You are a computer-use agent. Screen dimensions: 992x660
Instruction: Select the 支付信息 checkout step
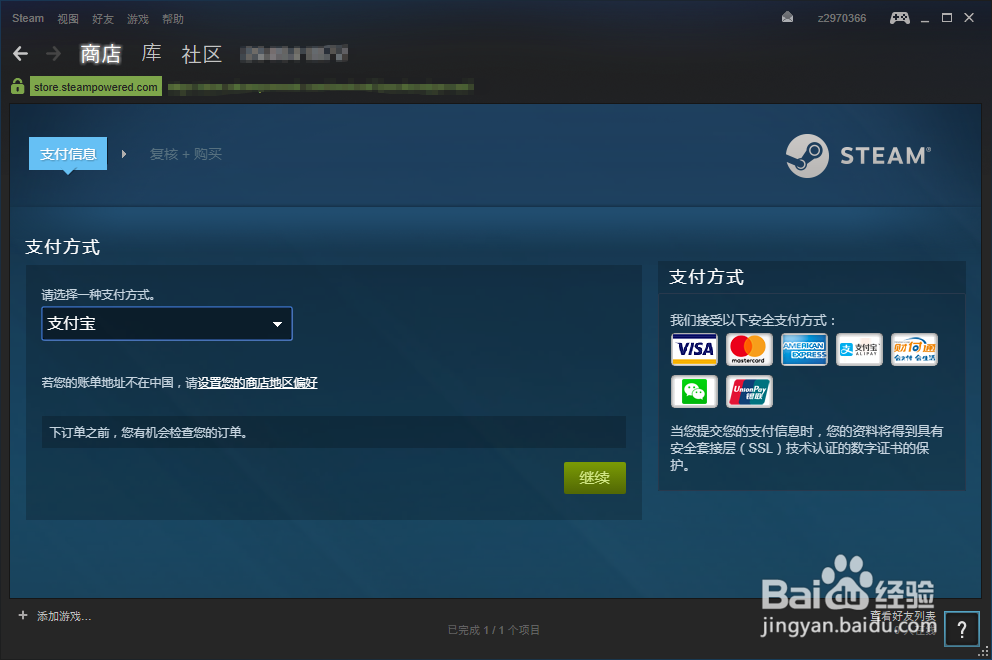[68, 154]
